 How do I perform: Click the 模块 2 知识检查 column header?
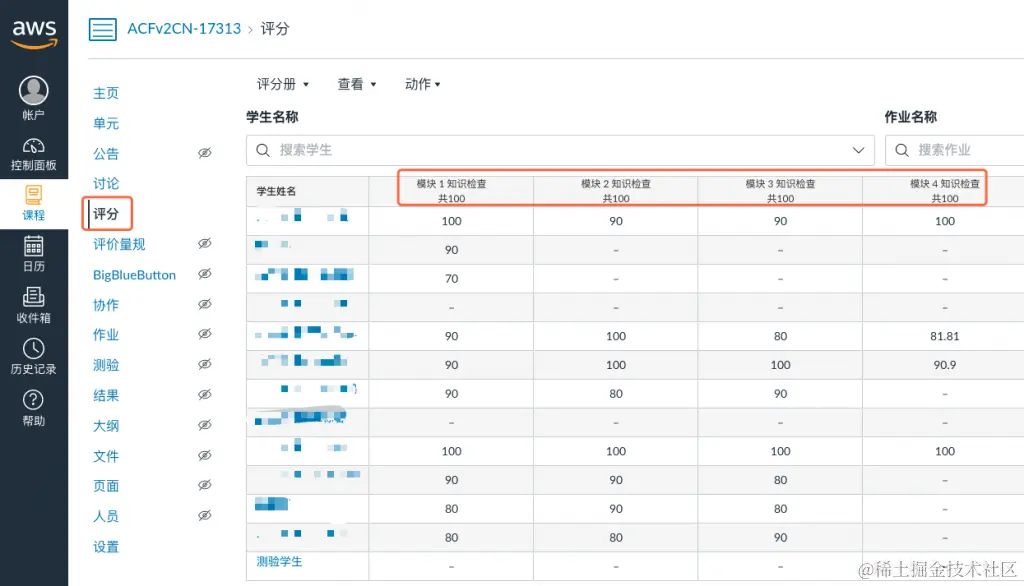point(616,191)
